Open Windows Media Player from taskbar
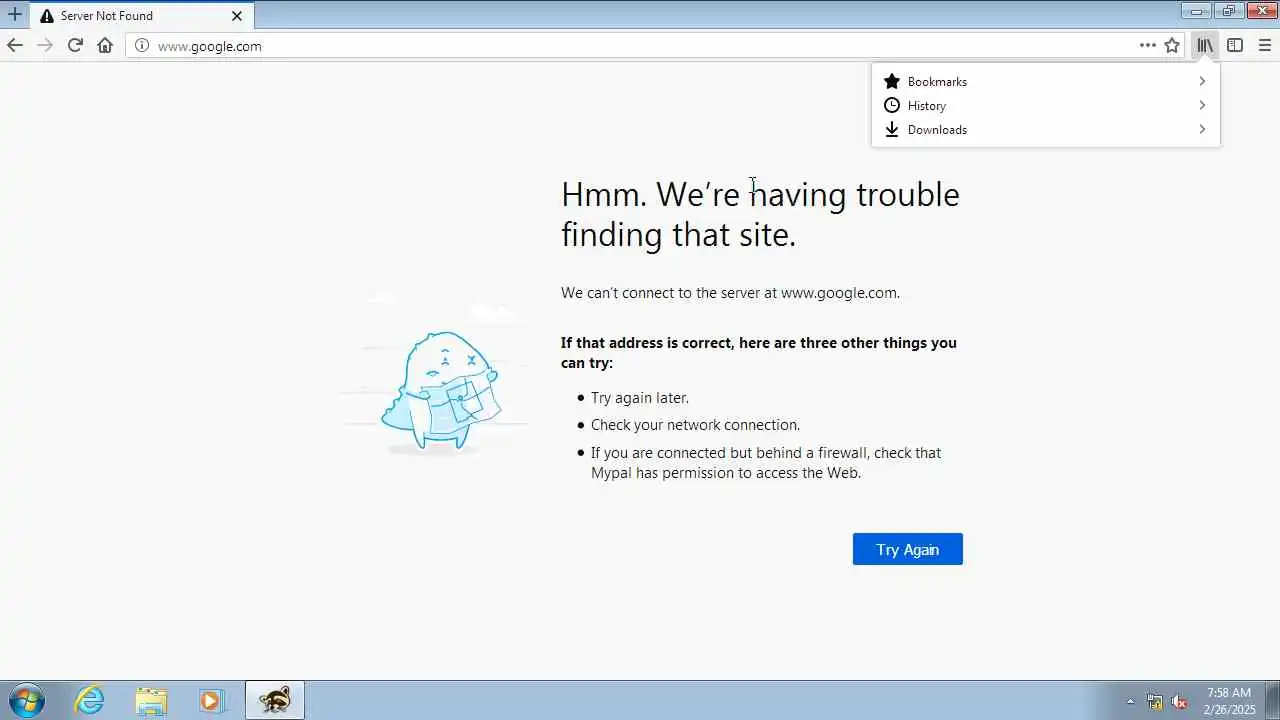Viewport: 1280px width, 720px height. (211, 700)
